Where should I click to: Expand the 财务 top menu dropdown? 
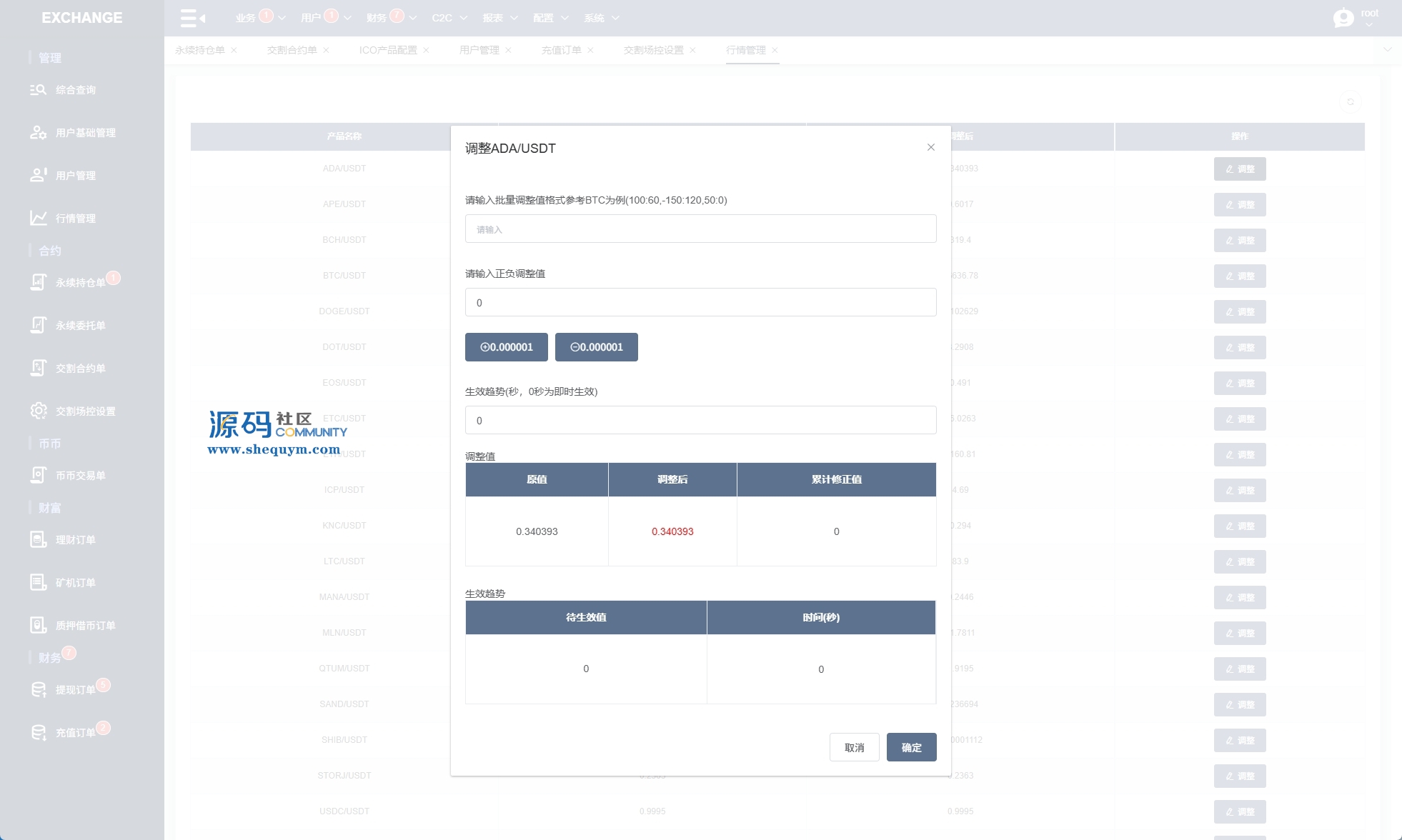coord(412,18)
